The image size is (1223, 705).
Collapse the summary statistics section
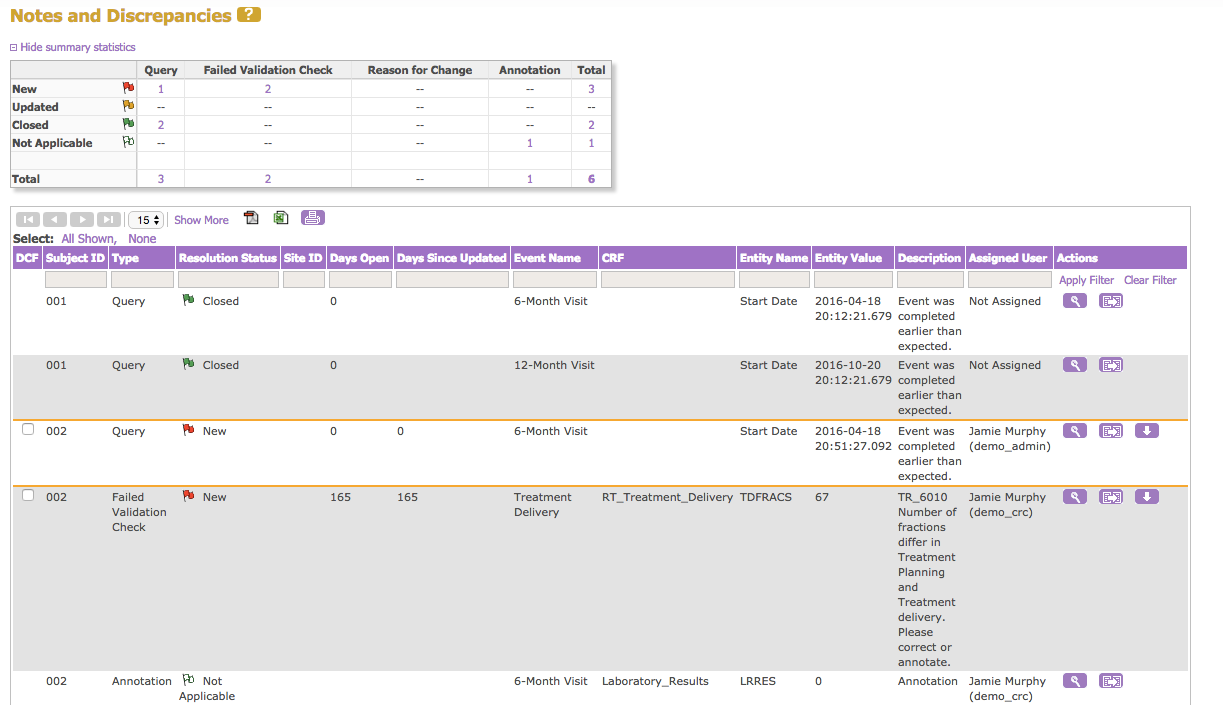(72, 47)
